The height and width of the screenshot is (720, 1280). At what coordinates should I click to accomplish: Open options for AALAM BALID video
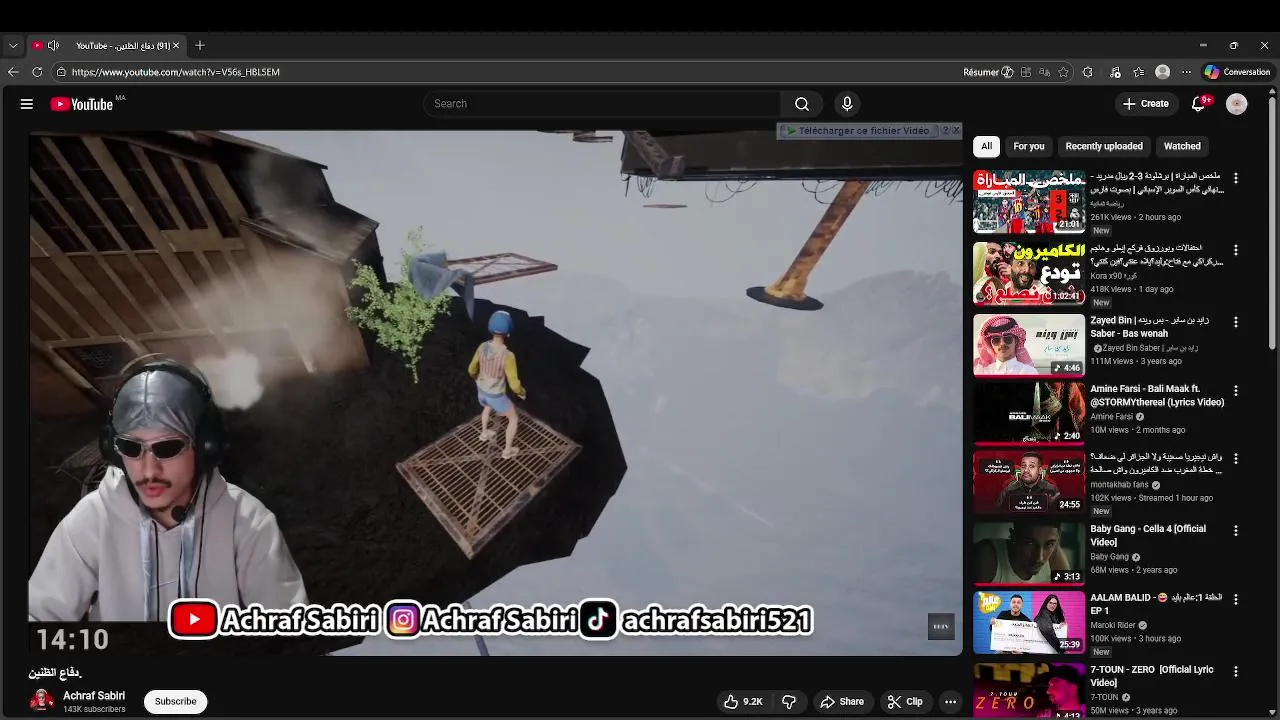pos(1236,599)
